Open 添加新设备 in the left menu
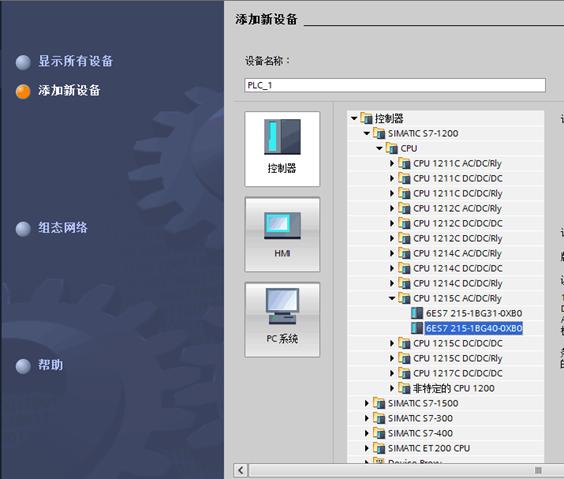Screen dimensions: 564x479 (x=69, y=90)
